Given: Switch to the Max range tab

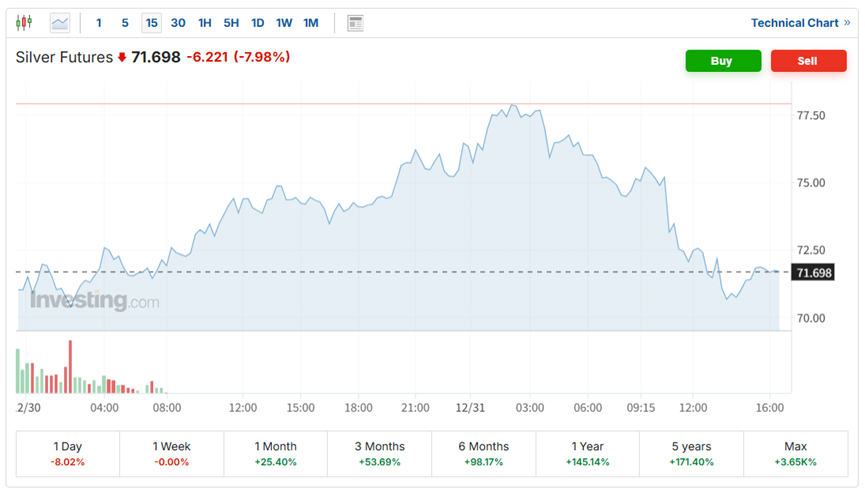Looking at the screenshot, I should [796, 453].
